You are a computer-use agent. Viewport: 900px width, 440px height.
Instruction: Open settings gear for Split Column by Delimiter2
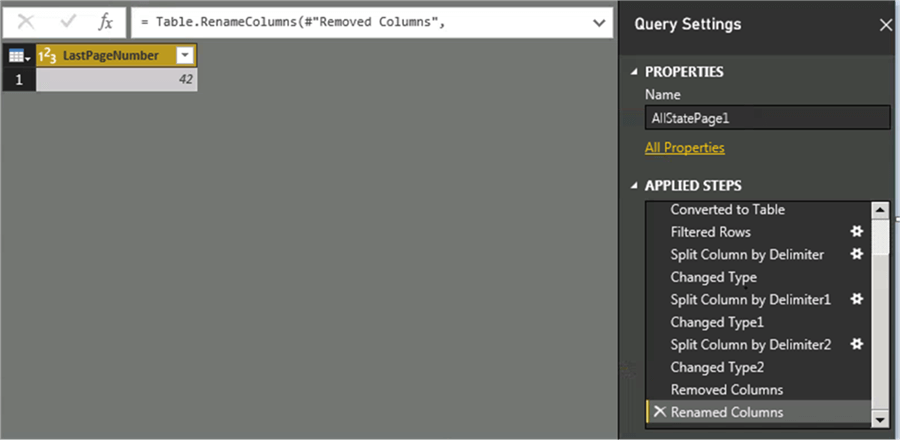click(x=856, y=344)
